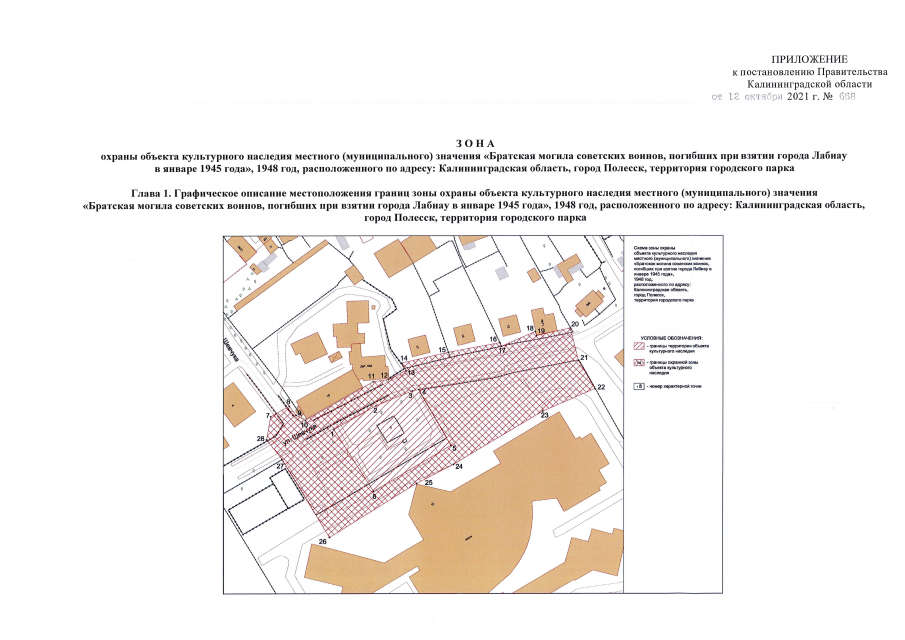
Task: Select boundary point 26 on the map
Action: [x=322, y=541]
